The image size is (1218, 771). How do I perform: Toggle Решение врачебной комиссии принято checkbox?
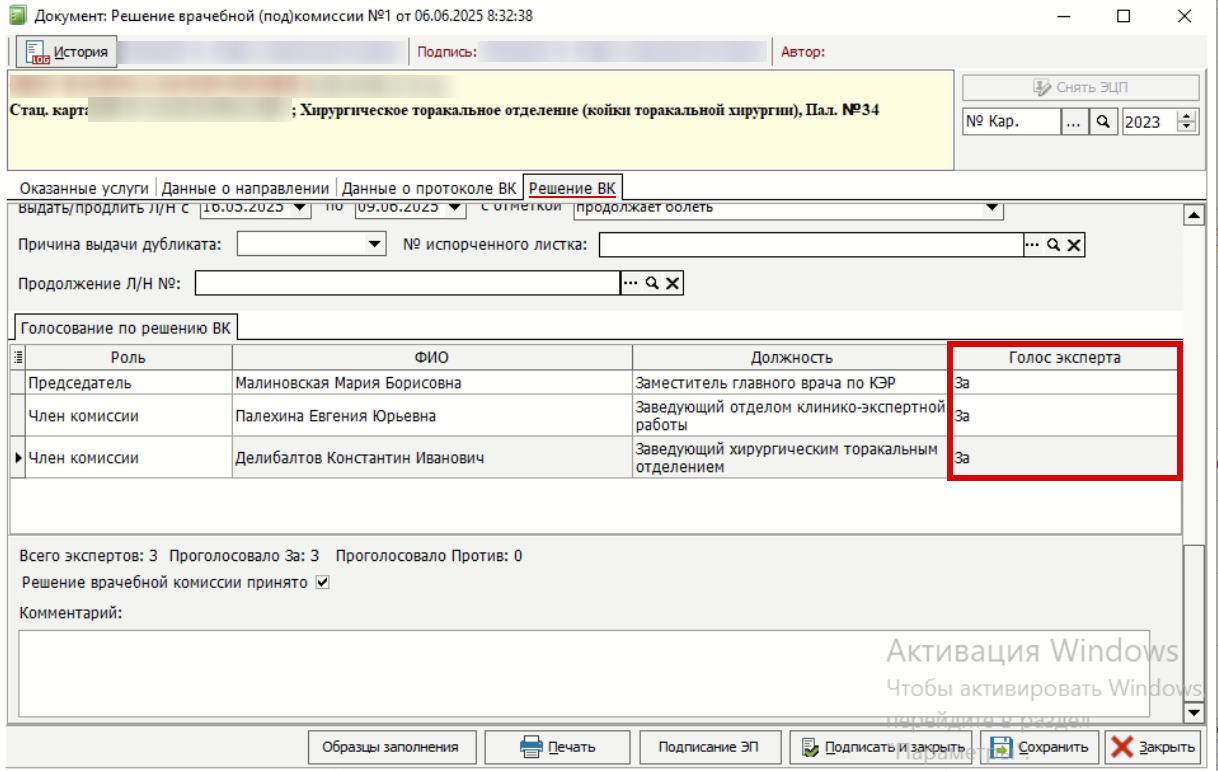point(322,582)
